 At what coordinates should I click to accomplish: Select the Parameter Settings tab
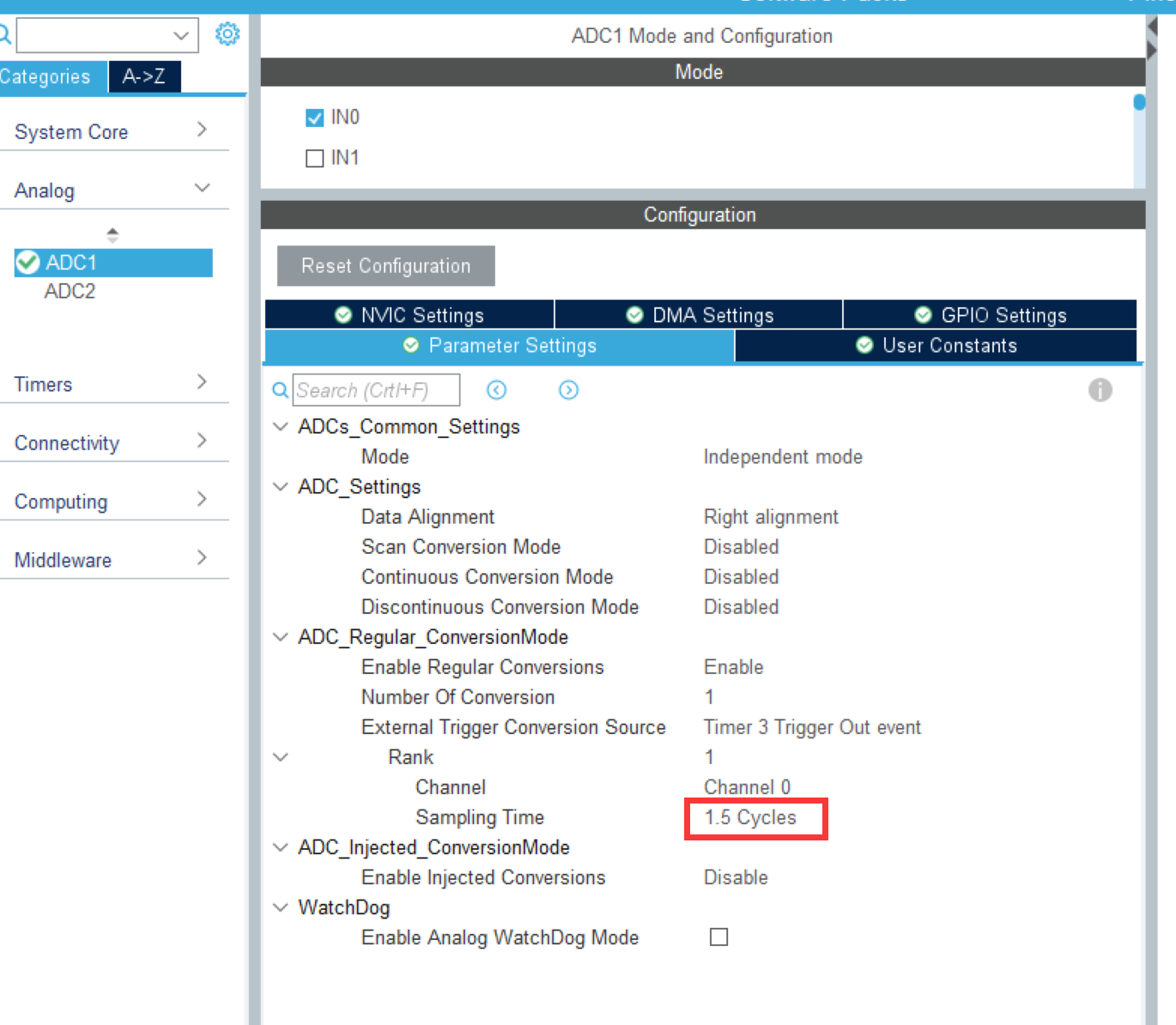pos(500,345)
